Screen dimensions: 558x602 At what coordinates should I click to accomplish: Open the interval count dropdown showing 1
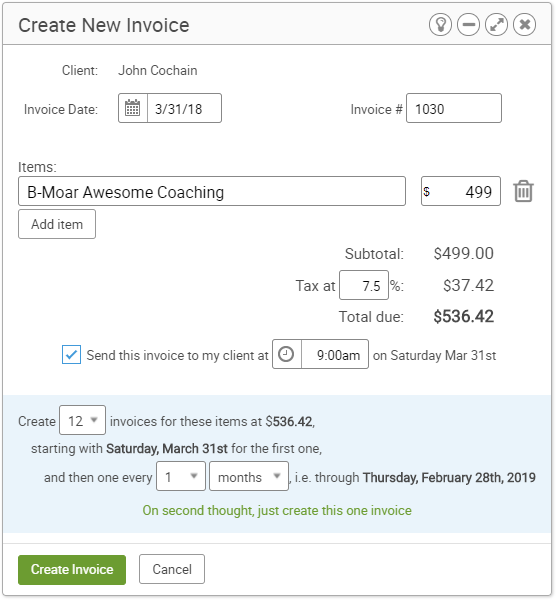click(181, 476)
